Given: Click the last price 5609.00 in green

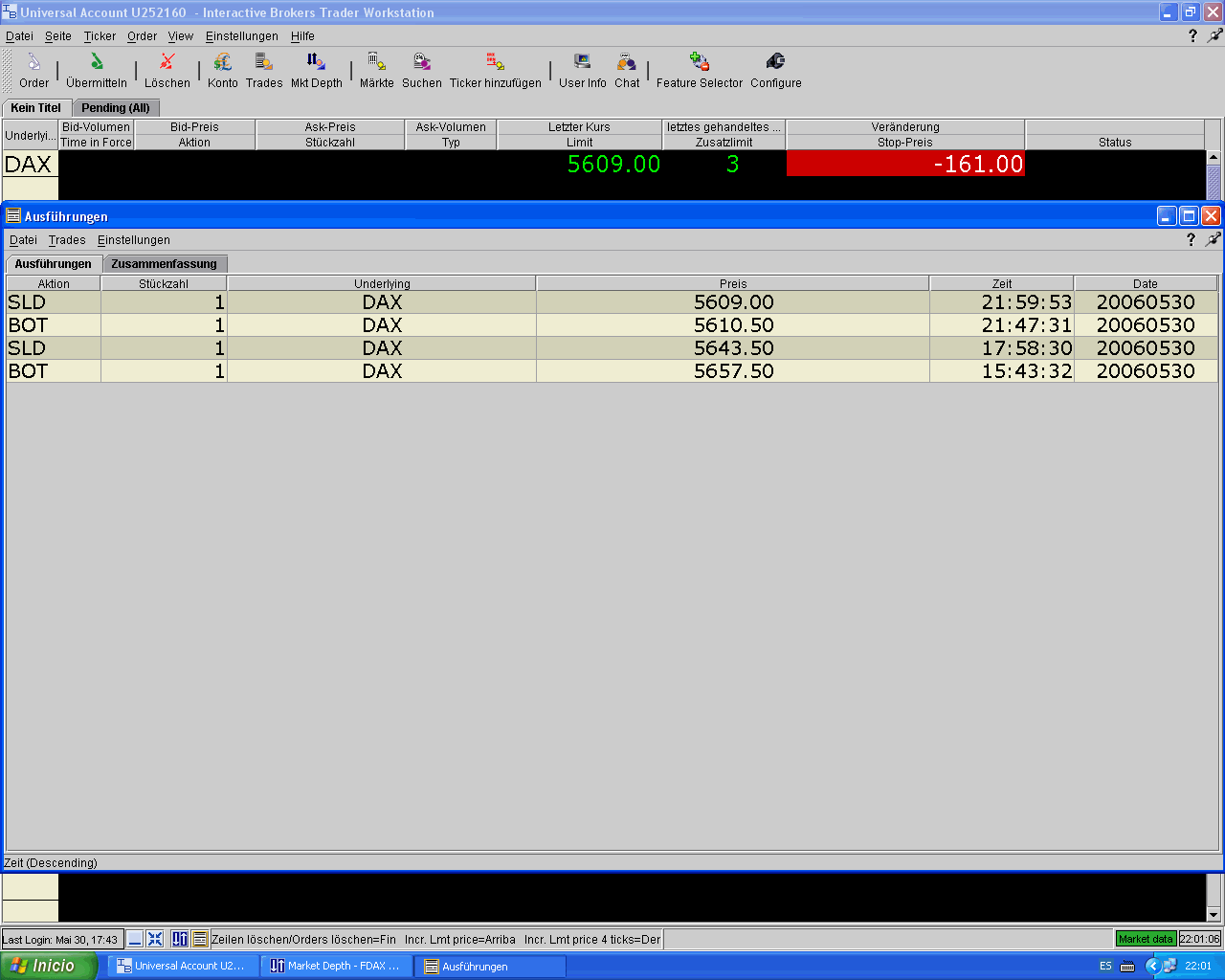Looking at the screenshot, I should 613,164.
